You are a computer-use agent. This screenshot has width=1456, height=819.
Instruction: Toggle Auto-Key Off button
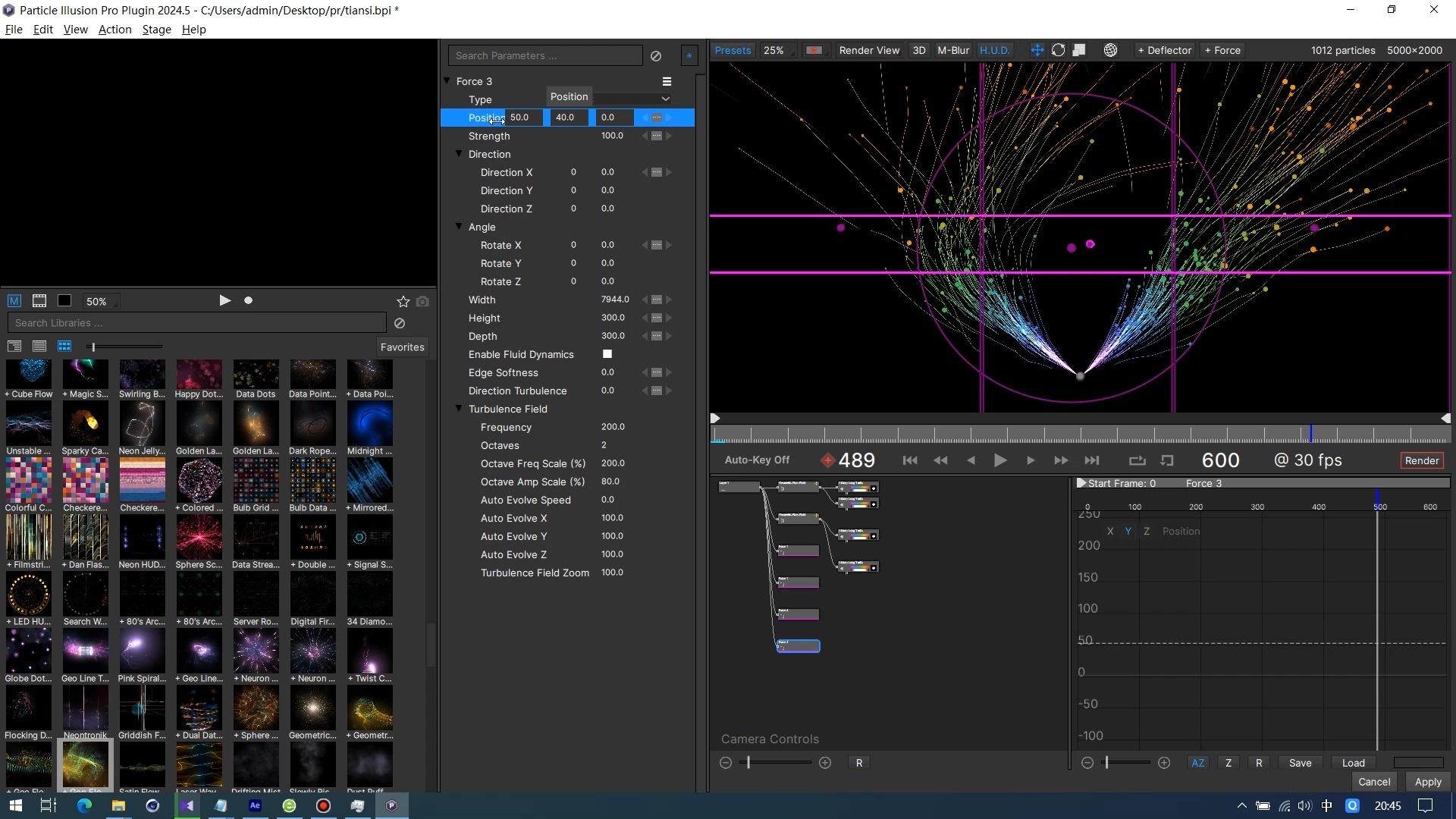tap(757, 460)
